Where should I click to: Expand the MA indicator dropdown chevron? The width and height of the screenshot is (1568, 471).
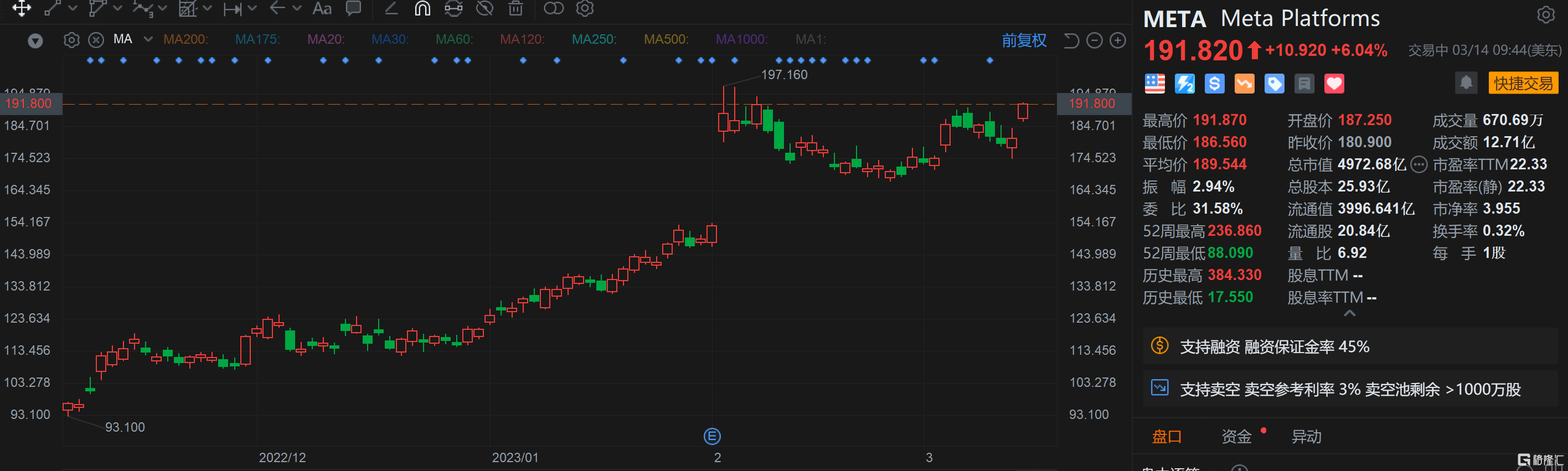(148, 39)
